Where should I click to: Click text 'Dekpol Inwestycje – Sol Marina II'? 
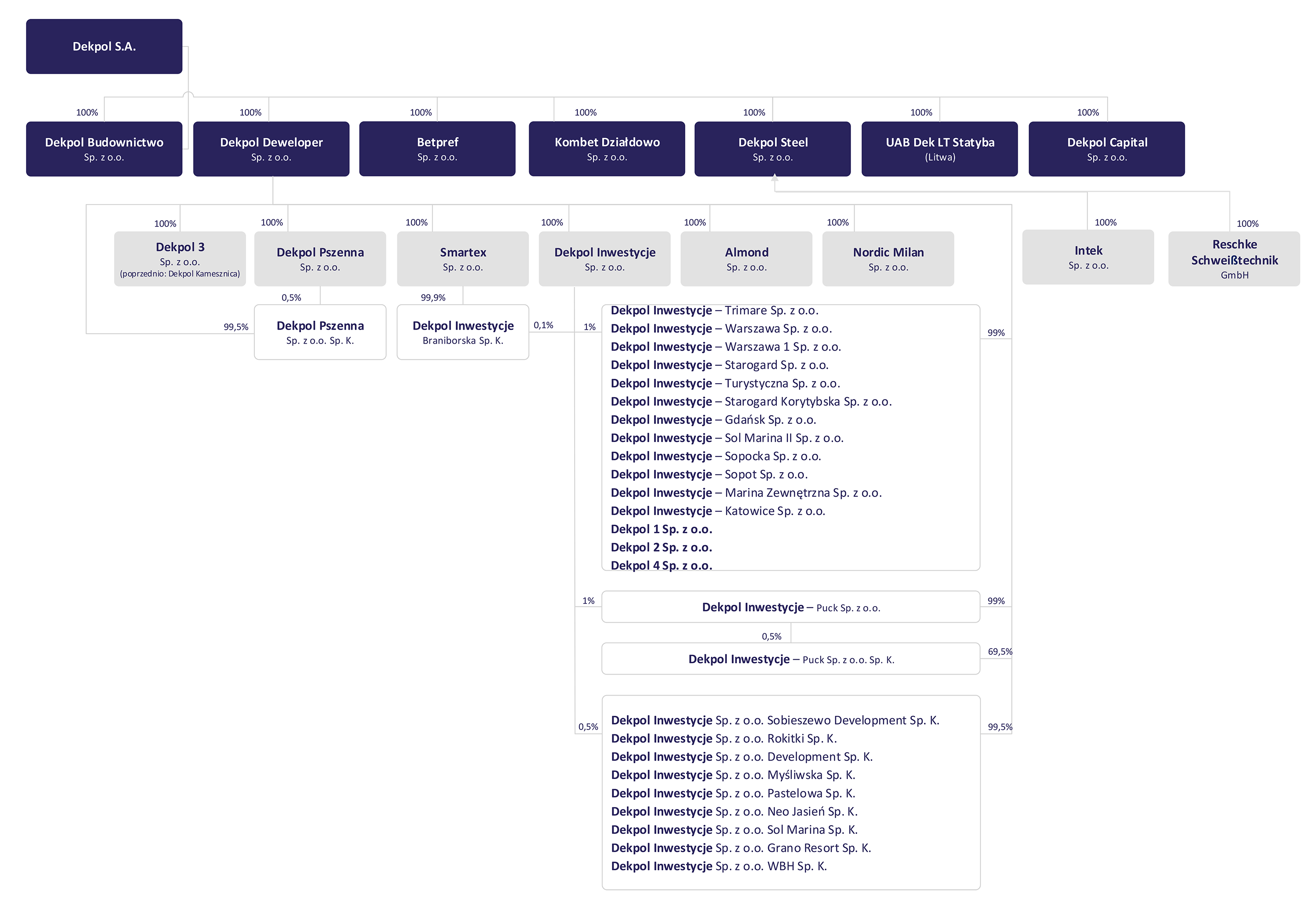(x=701, y=438)
